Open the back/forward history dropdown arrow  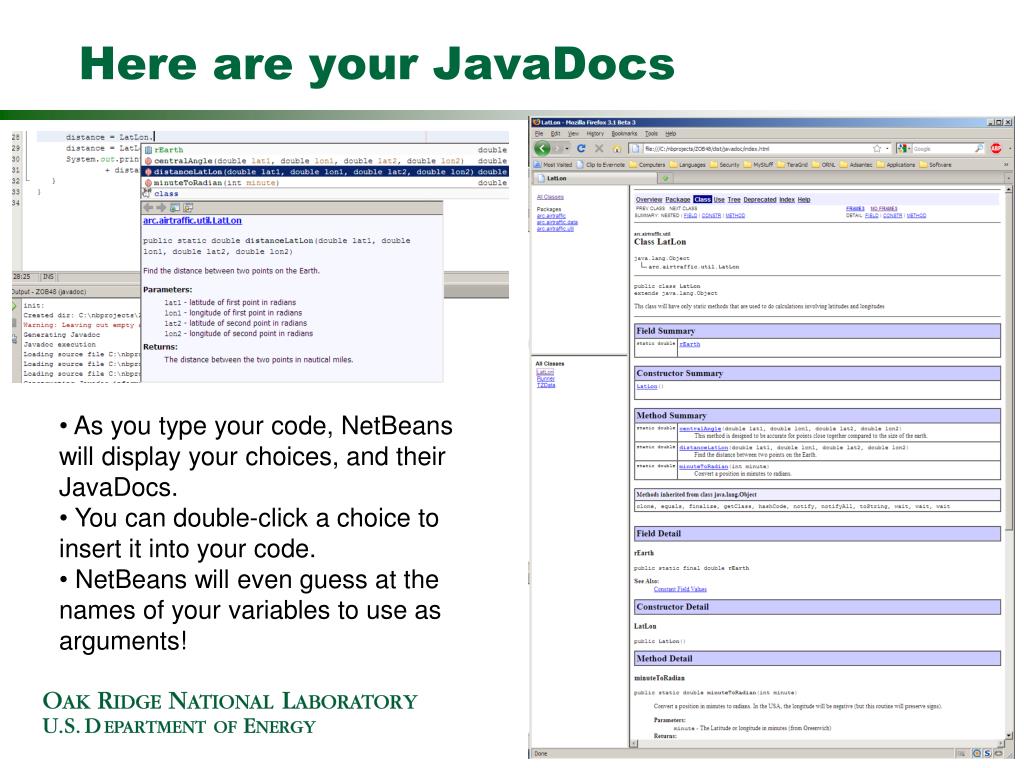pos(569,148)
